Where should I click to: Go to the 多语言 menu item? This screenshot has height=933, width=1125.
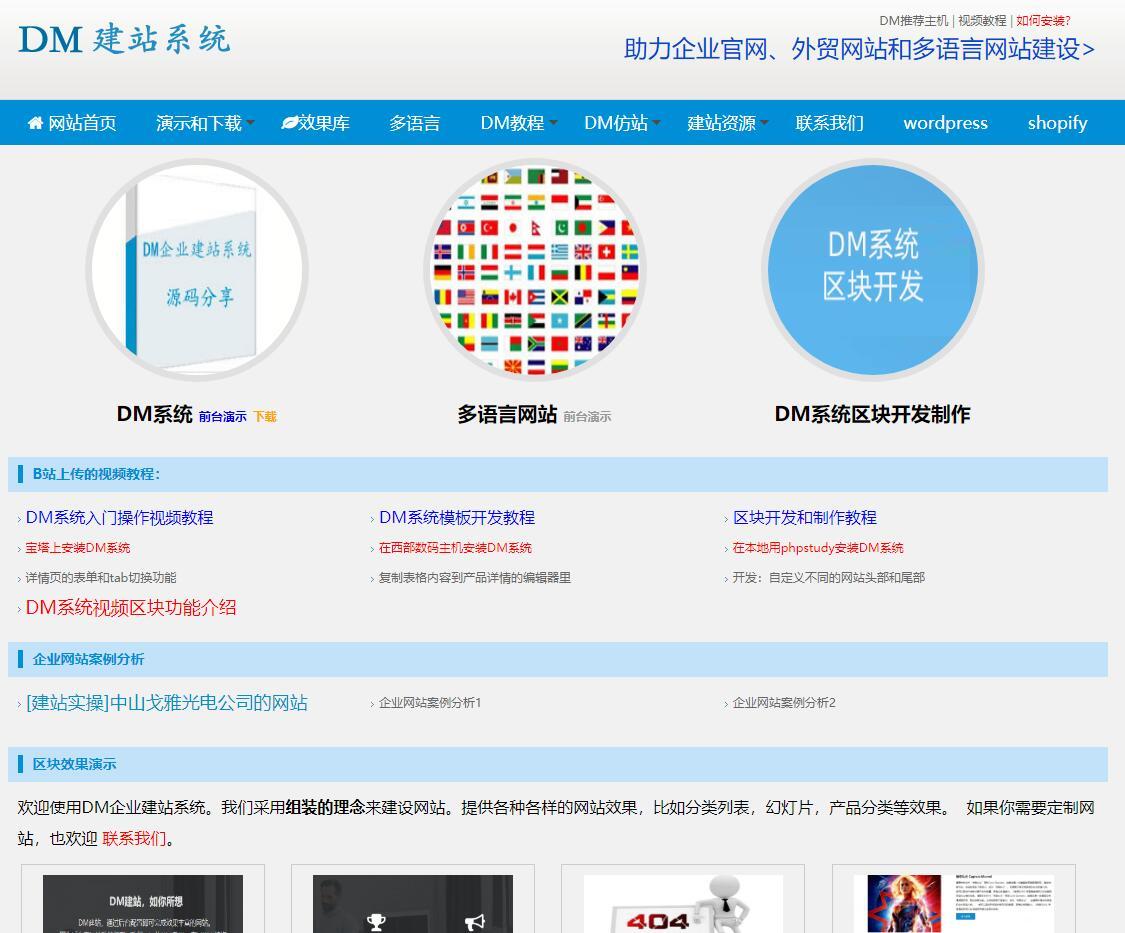pos(414,123)
